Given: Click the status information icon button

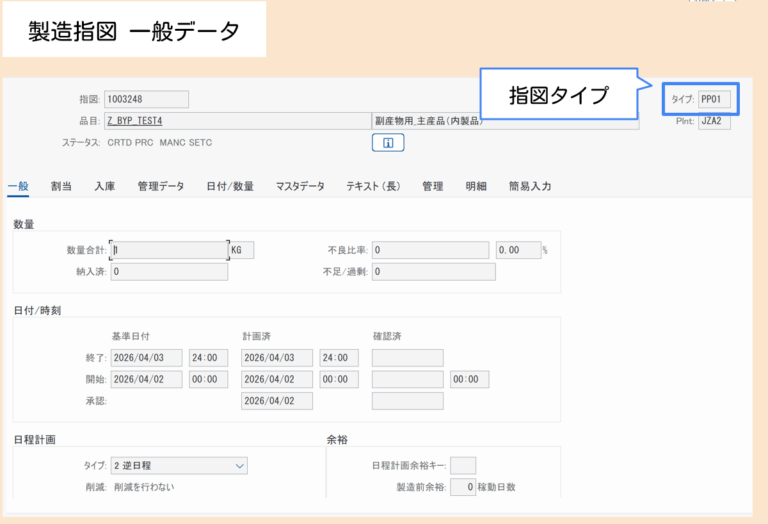Looking at the screenshot, I should (x=388, y=143).
